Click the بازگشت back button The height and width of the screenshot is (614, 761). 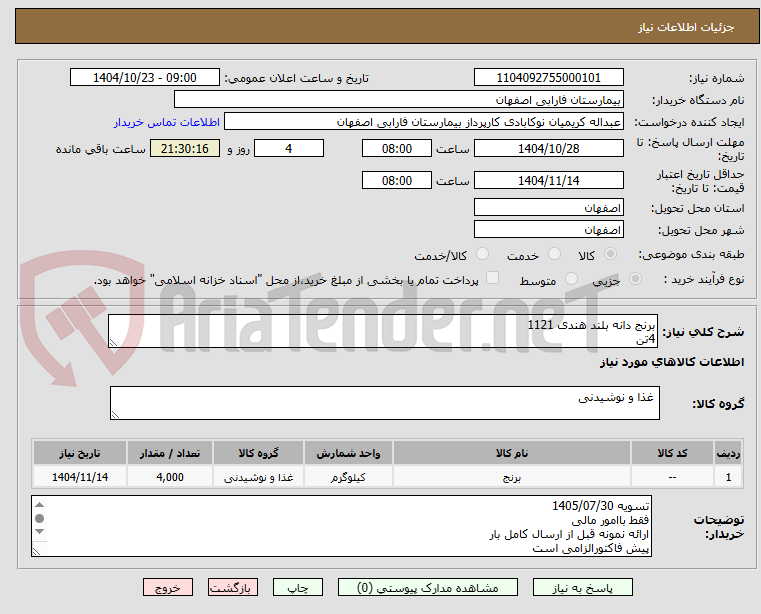tap(232, 587)
